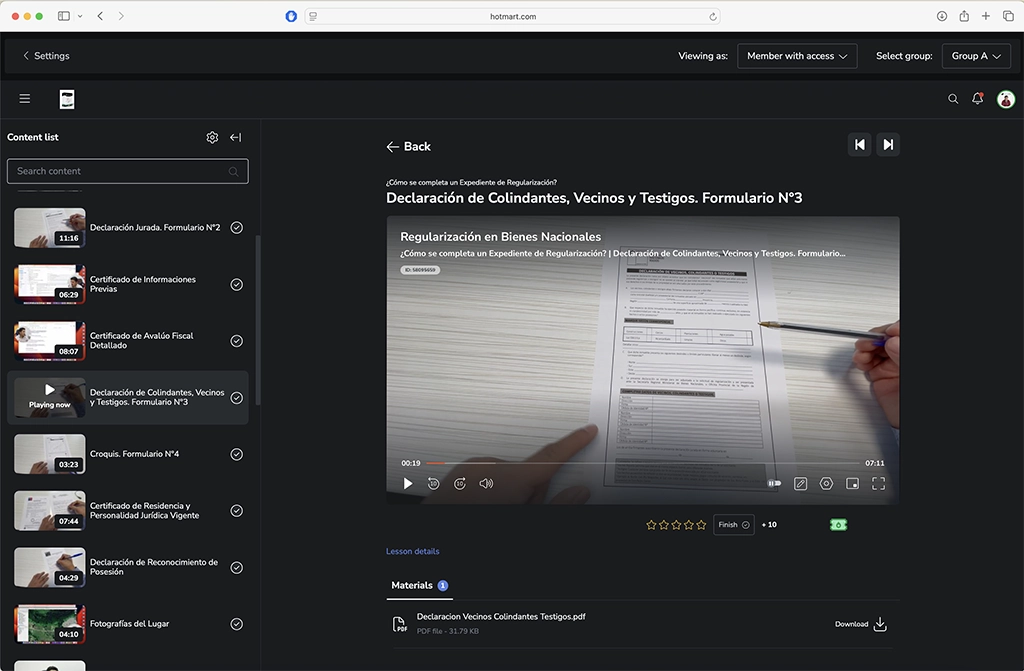Enable picture-in-picture mode
This screenshot has height=671, width=1024.
point(852,483)
